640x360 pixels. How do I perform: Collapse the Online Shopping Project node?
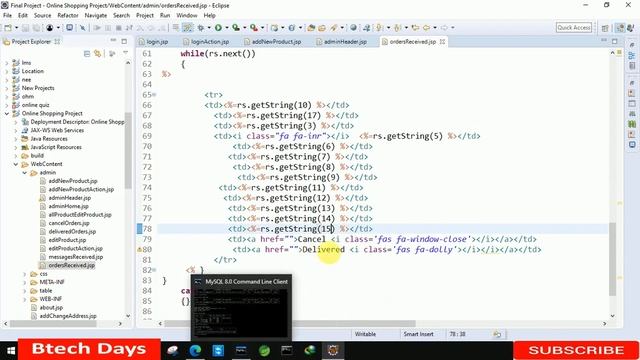[x=7, y=113]
